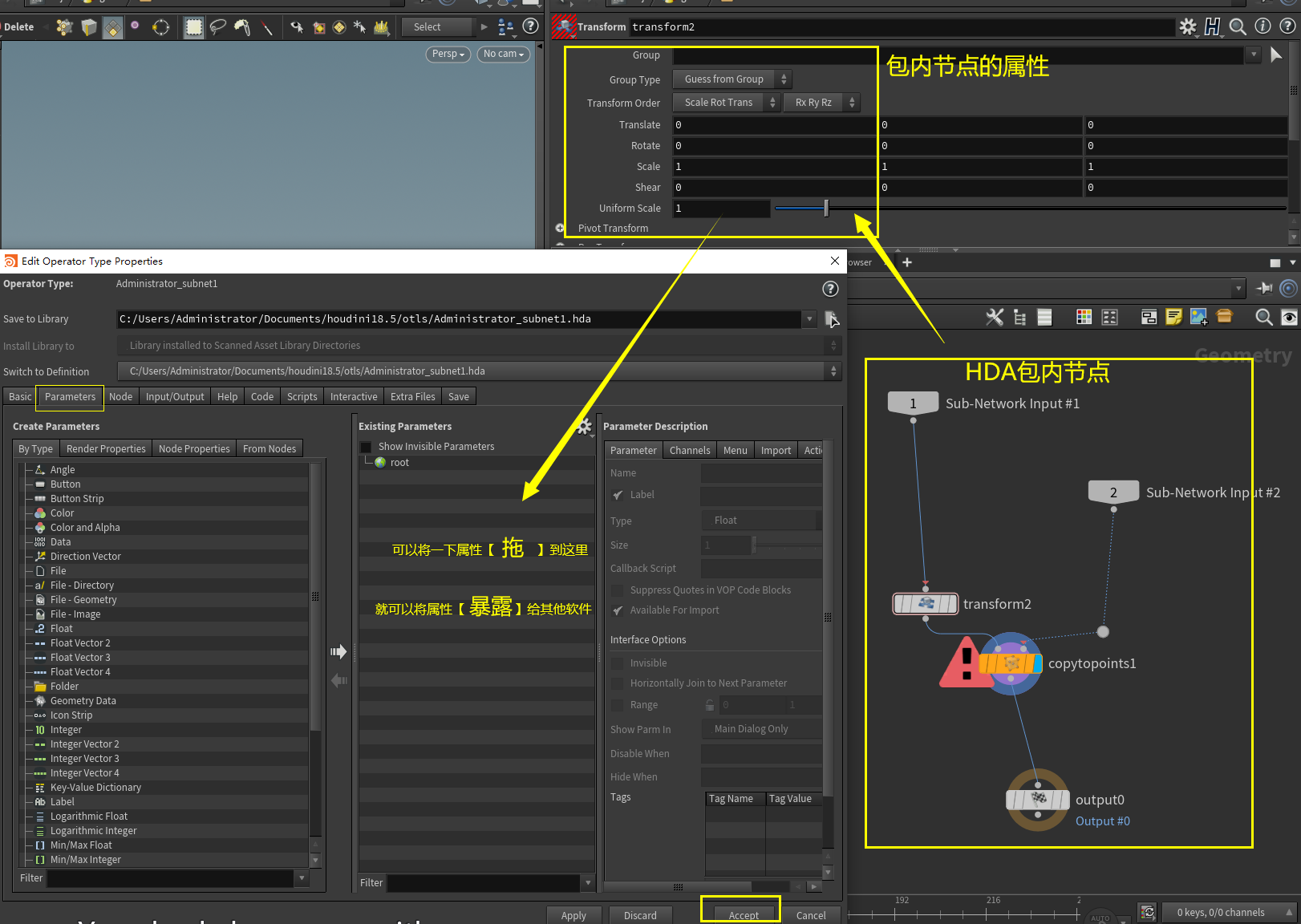Open the Type Float dropdown

(762, 521)
